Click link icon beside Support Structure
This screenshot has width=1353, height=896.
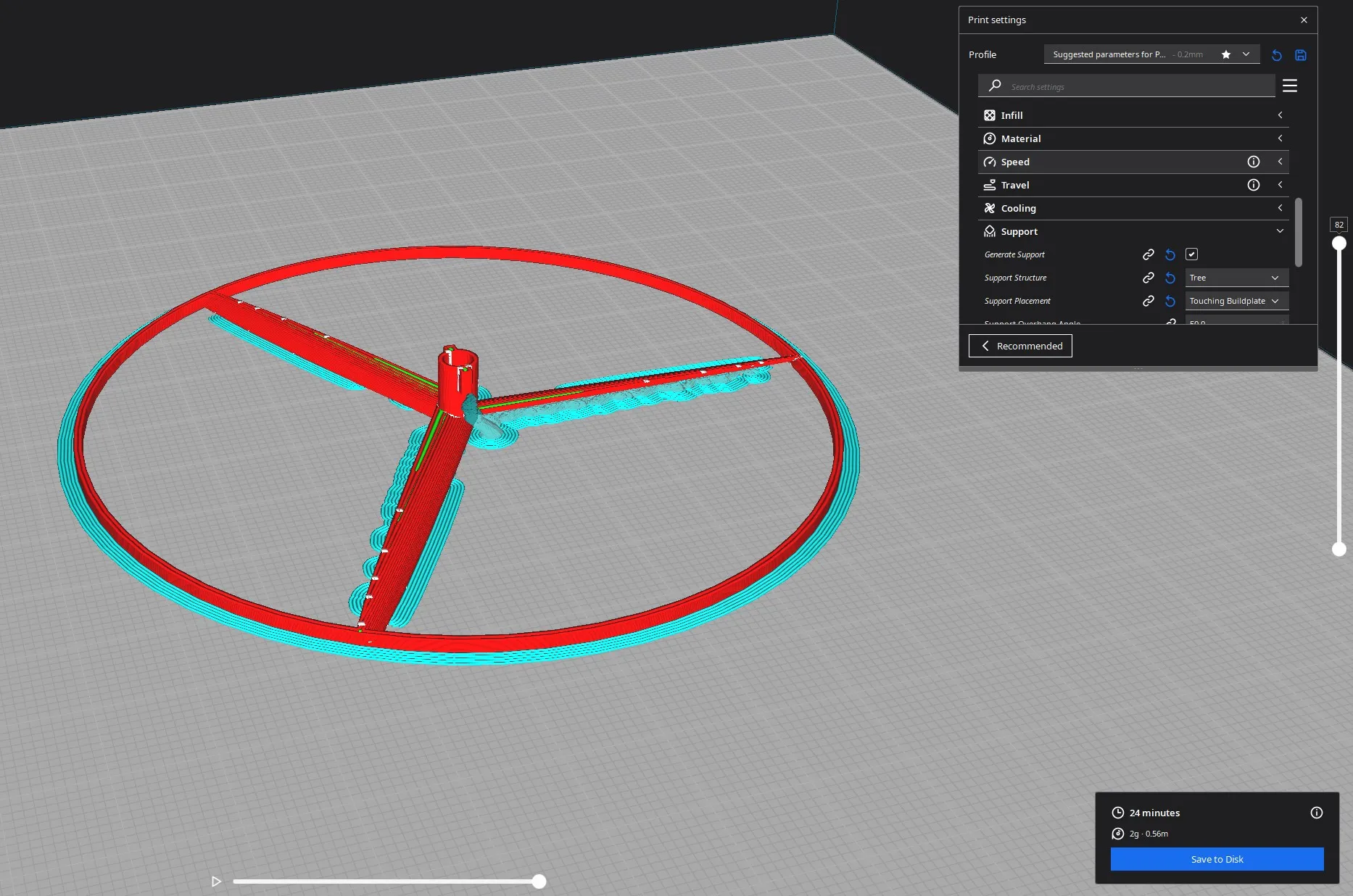point(1149,278)
